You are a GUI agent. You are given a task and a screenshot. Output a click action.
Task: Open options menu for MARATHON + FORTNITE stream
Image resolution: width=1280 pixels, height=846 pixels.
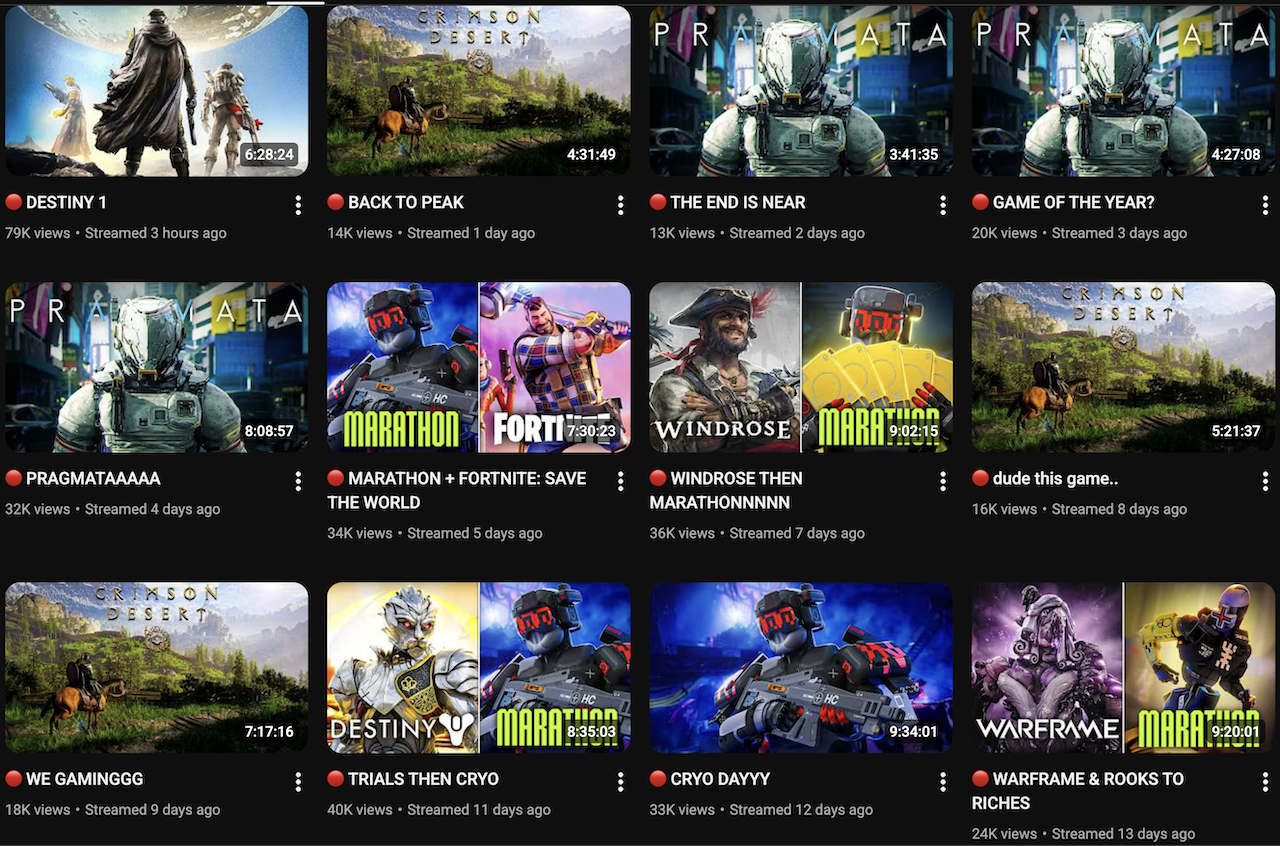(620, 481)
